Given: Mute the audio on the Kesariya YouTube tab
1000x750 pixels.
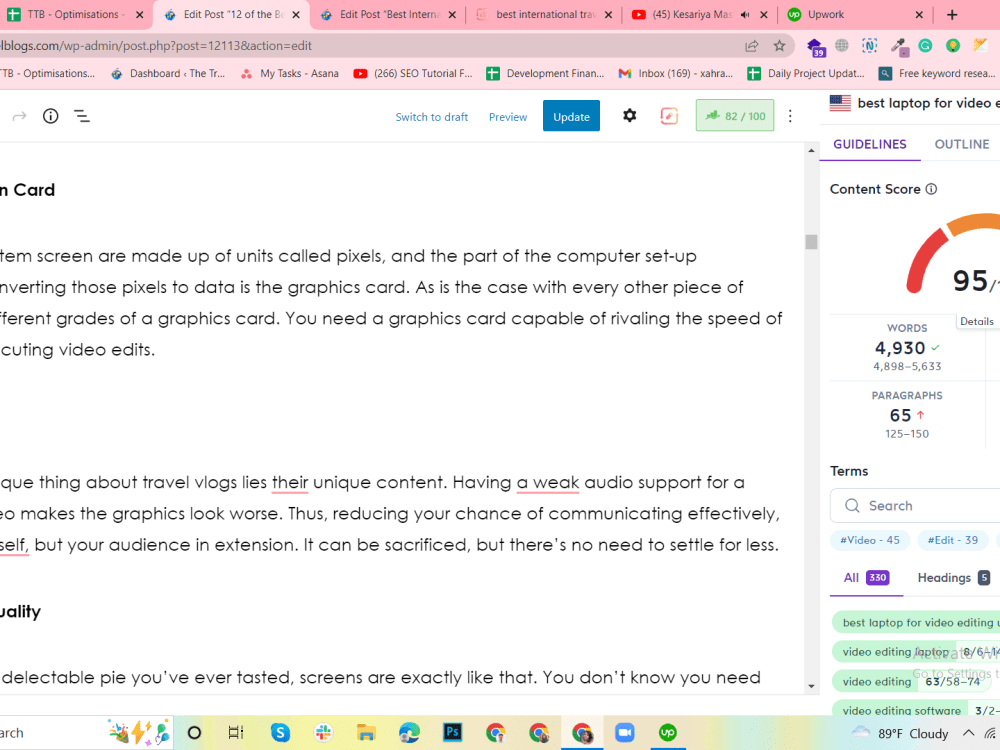Looking at the screenshot, I should [745, 15].
